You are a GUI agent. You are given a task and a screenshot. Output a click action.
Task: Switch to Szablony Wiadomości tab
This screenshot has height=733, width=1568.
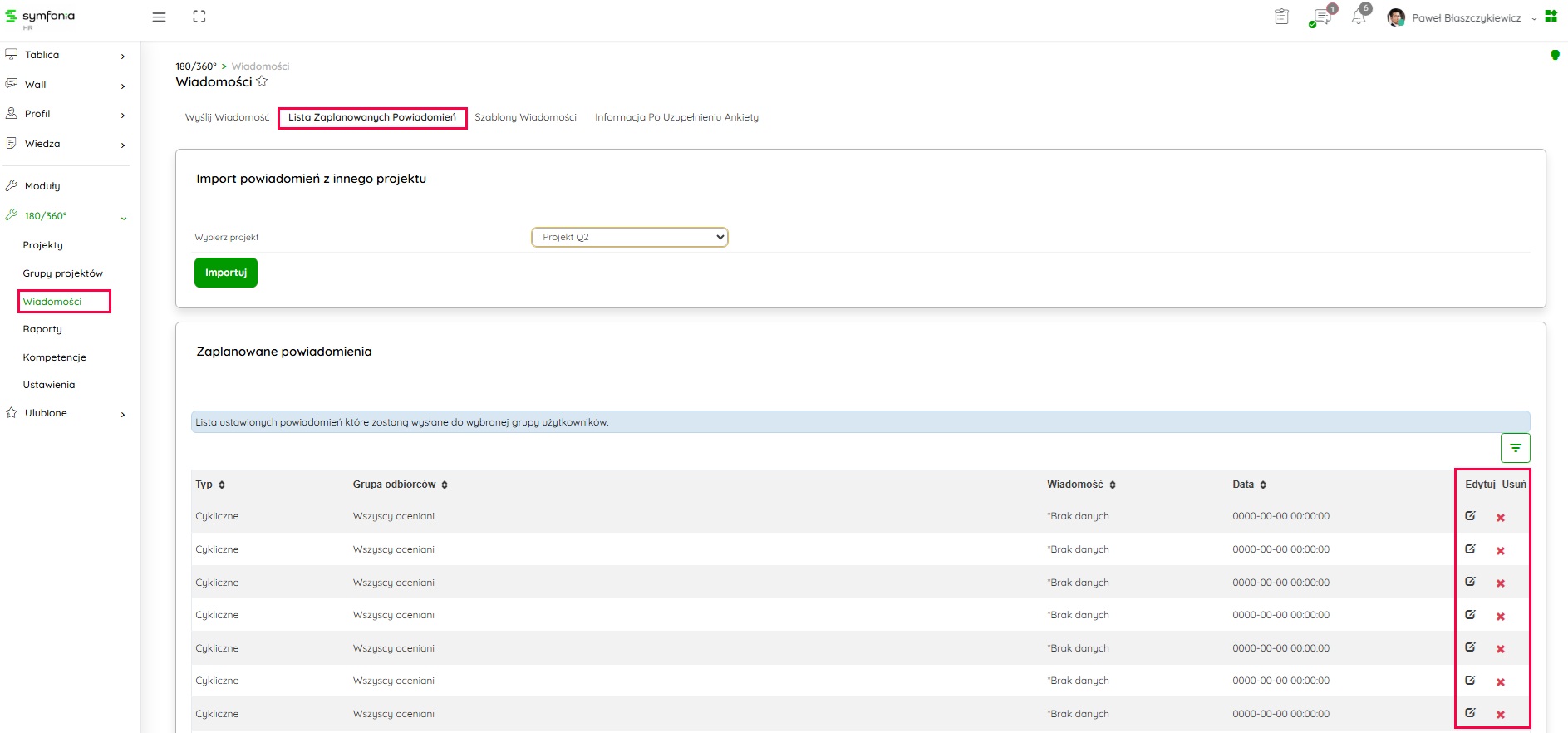(x=525, y=117)
